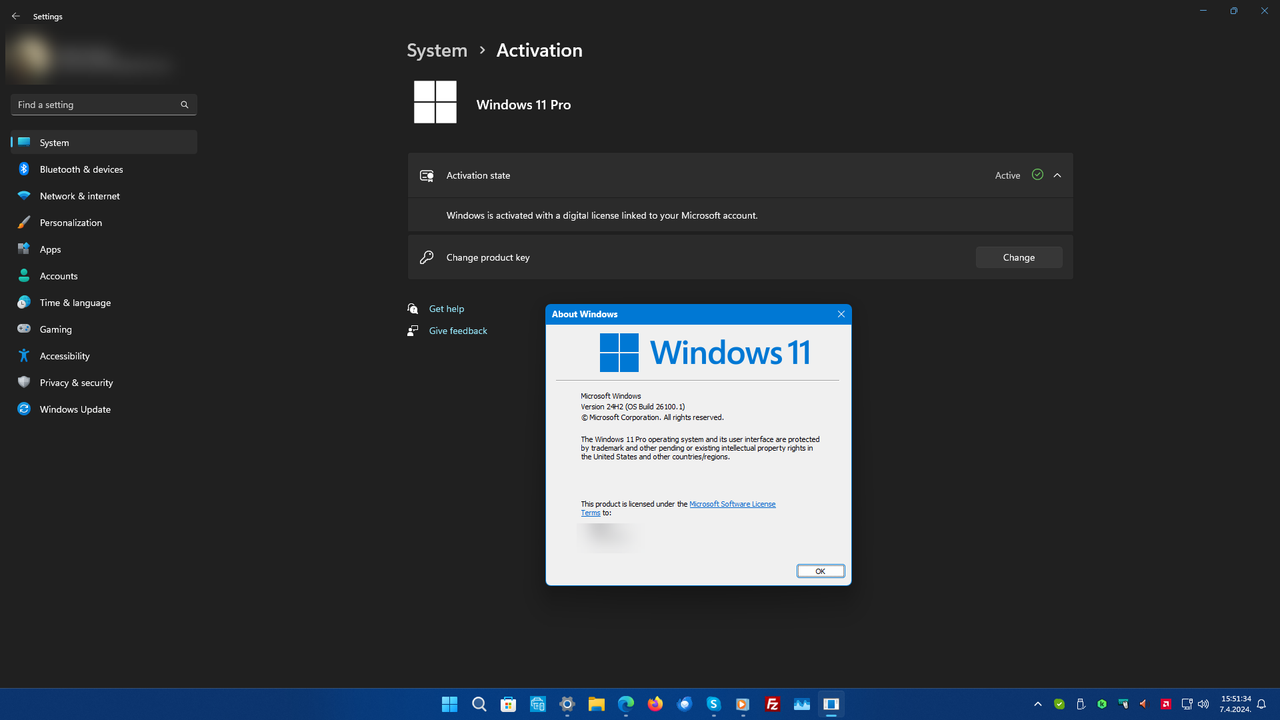Go to Windows Update page
This screenshot has height=720, width=1280.
pos(104,409)
